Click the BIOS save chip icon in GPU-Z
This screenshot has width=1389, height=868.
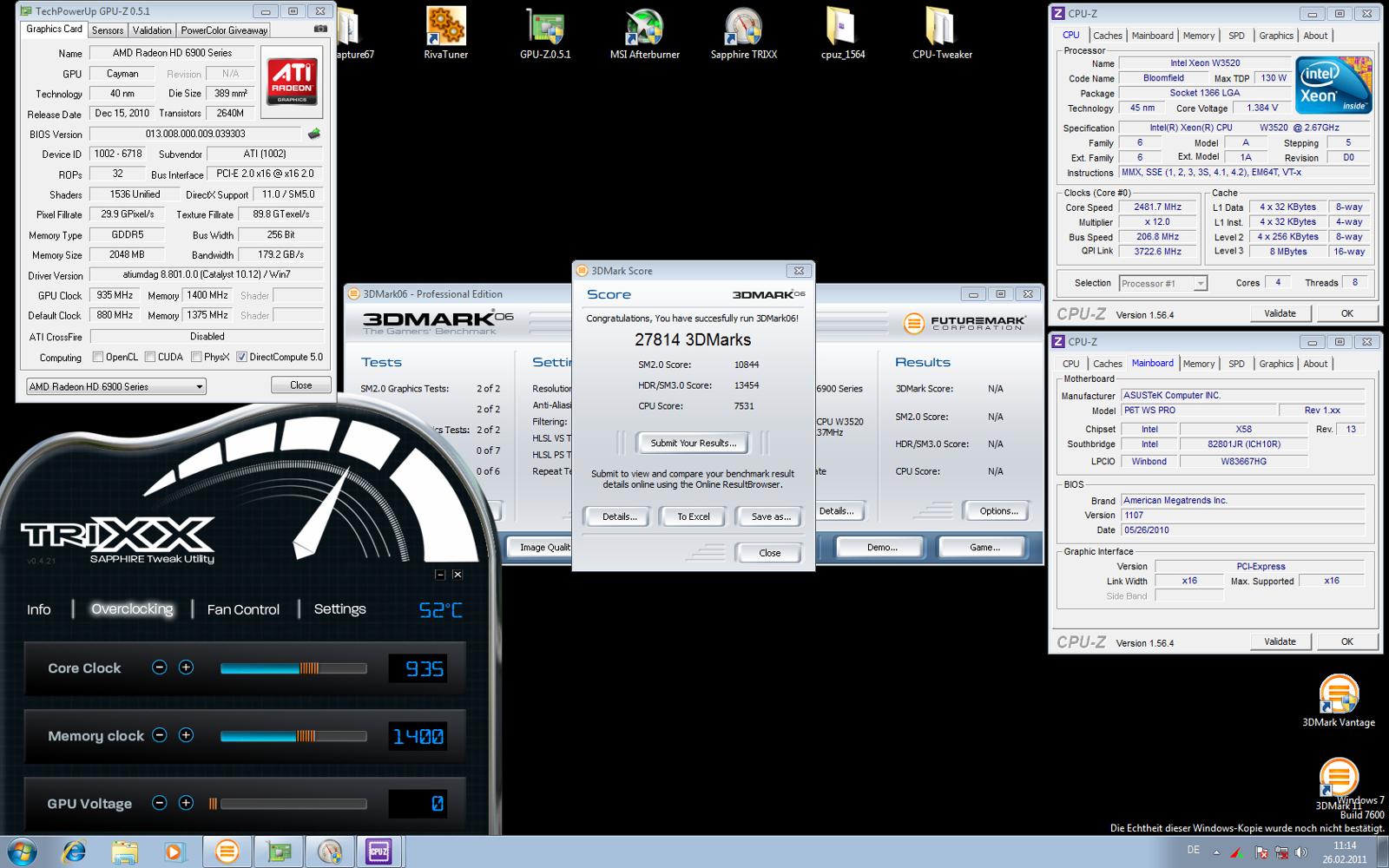click(314, 134)
